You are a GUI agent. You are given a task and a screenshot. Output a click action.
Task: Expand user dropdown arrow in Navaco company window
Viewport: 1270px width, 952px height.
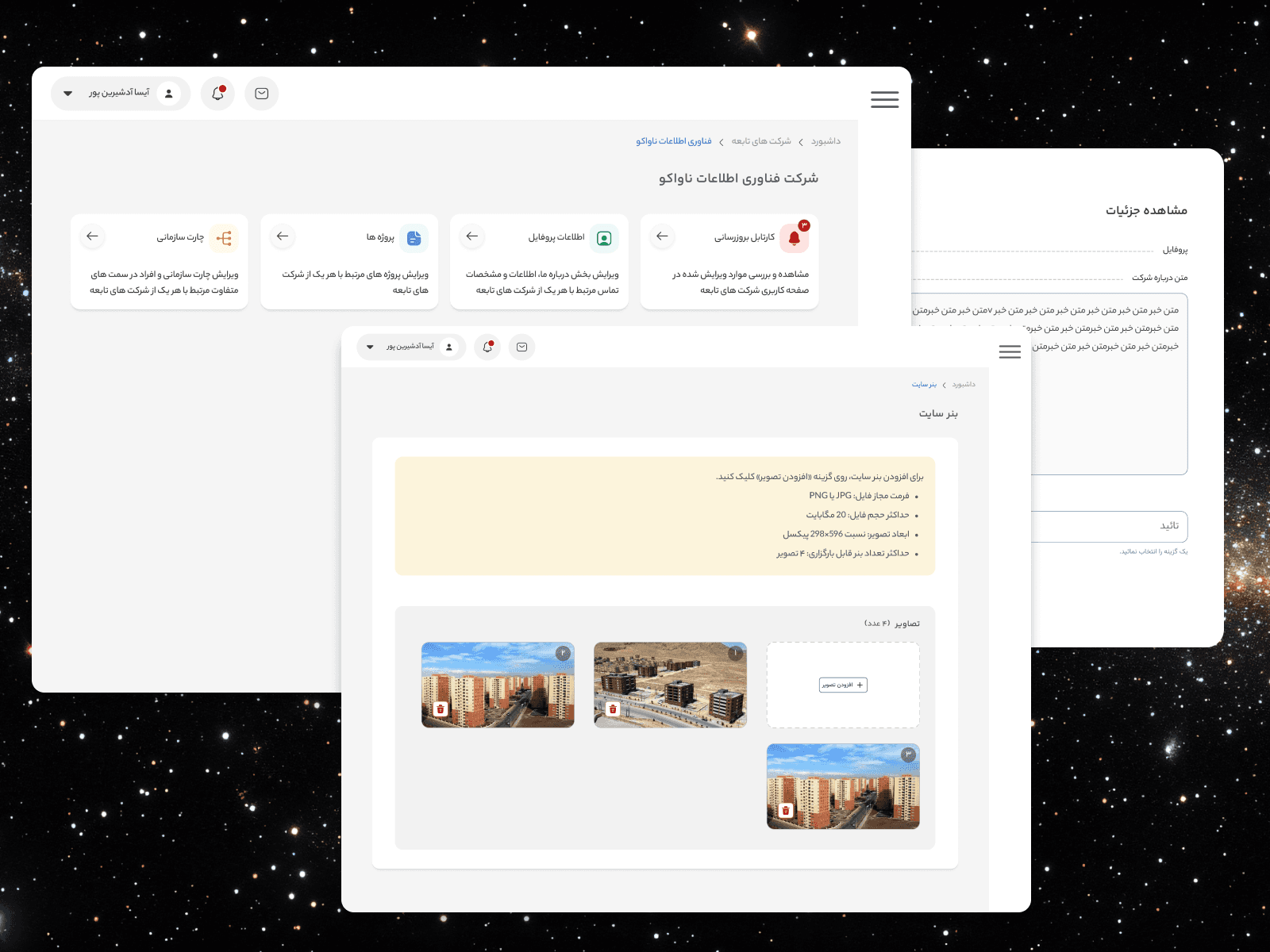pos(68,94)
